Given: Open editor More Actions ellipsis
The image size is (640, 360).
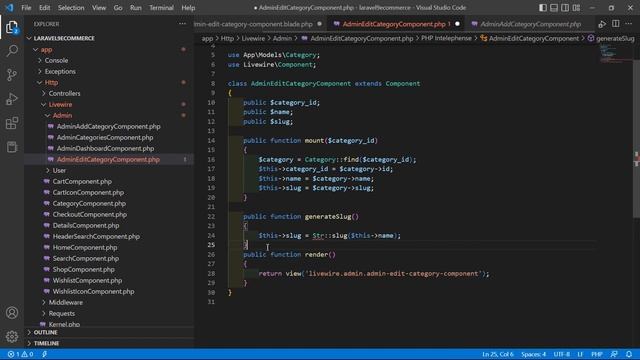Looking at the screenshot, I should click(x=629, y=24).
